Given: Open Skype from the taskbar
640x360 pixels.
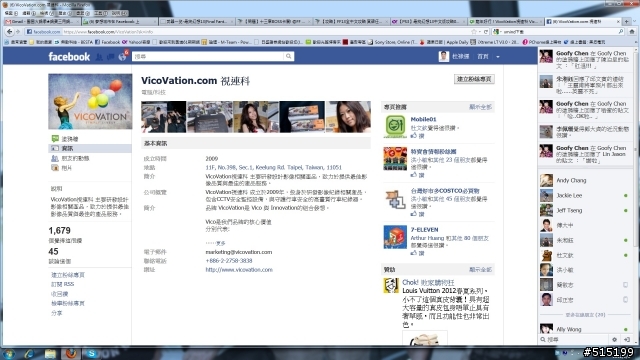Looking at the screenshot, I should [x=92, y=353].
